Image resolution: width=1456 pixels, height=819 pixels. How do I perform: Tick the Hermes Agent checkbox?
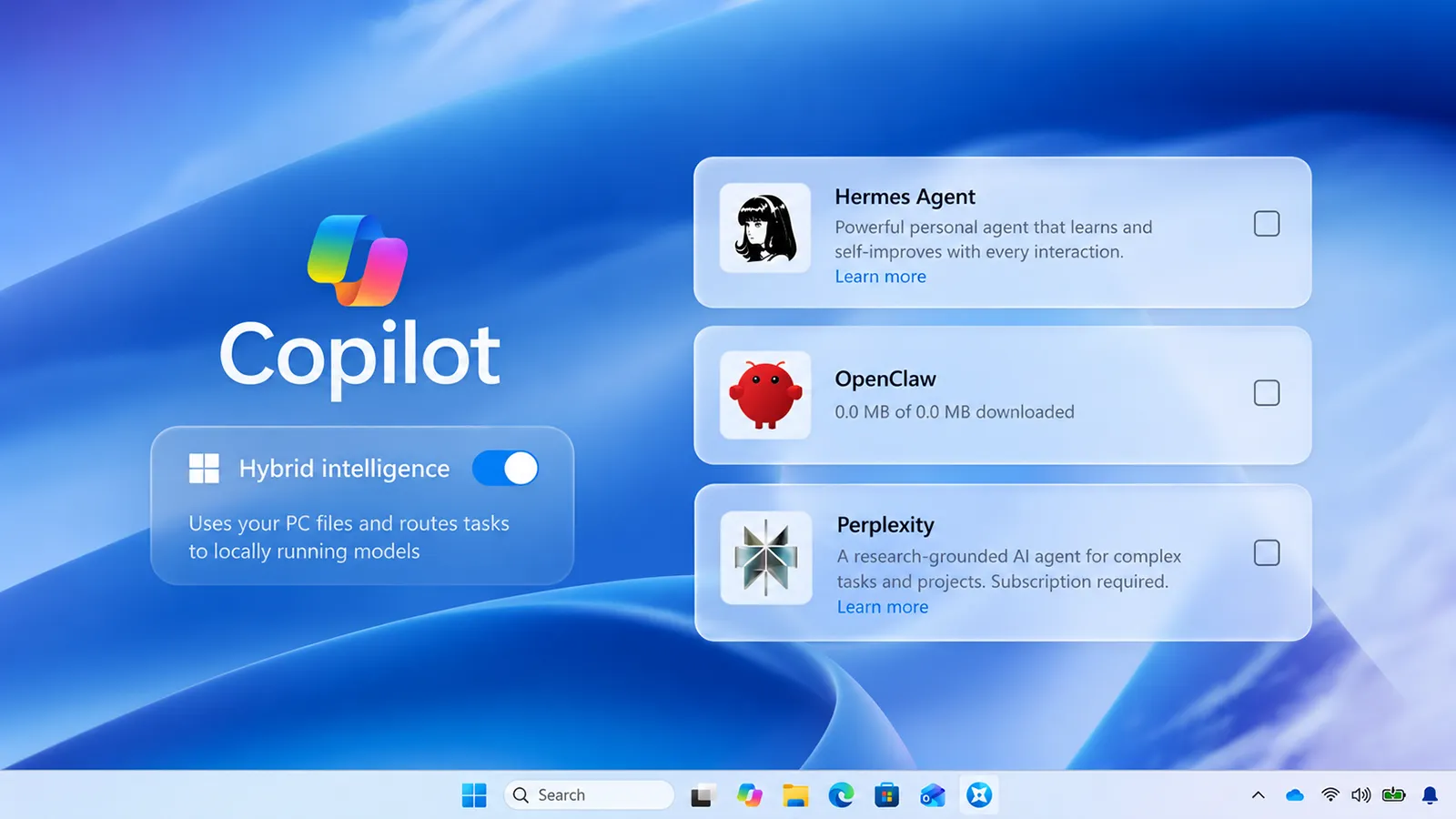pyautogui.click(x=1267, y=224)
